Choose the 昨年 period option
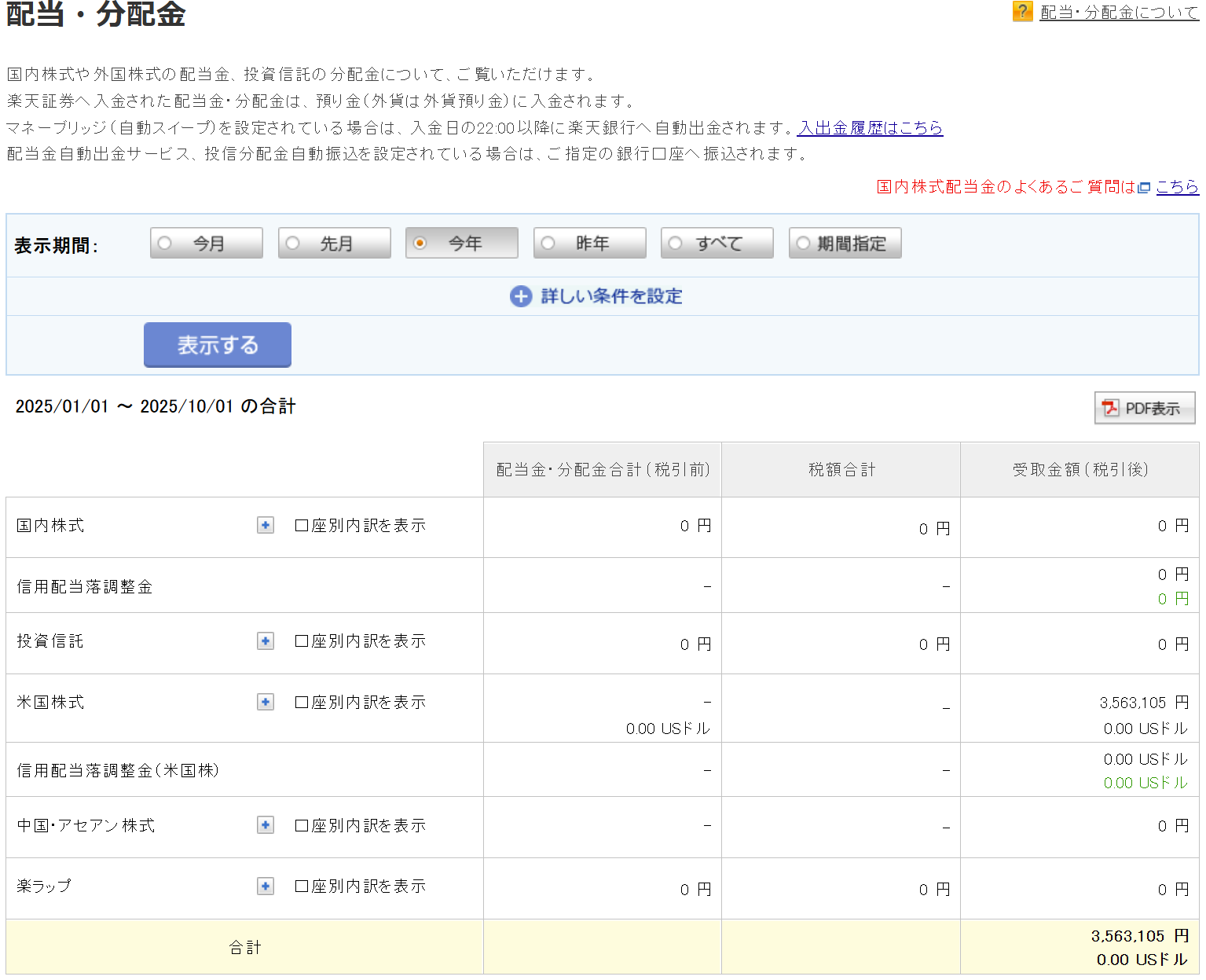1206x980 pixels. click(548, 243)
